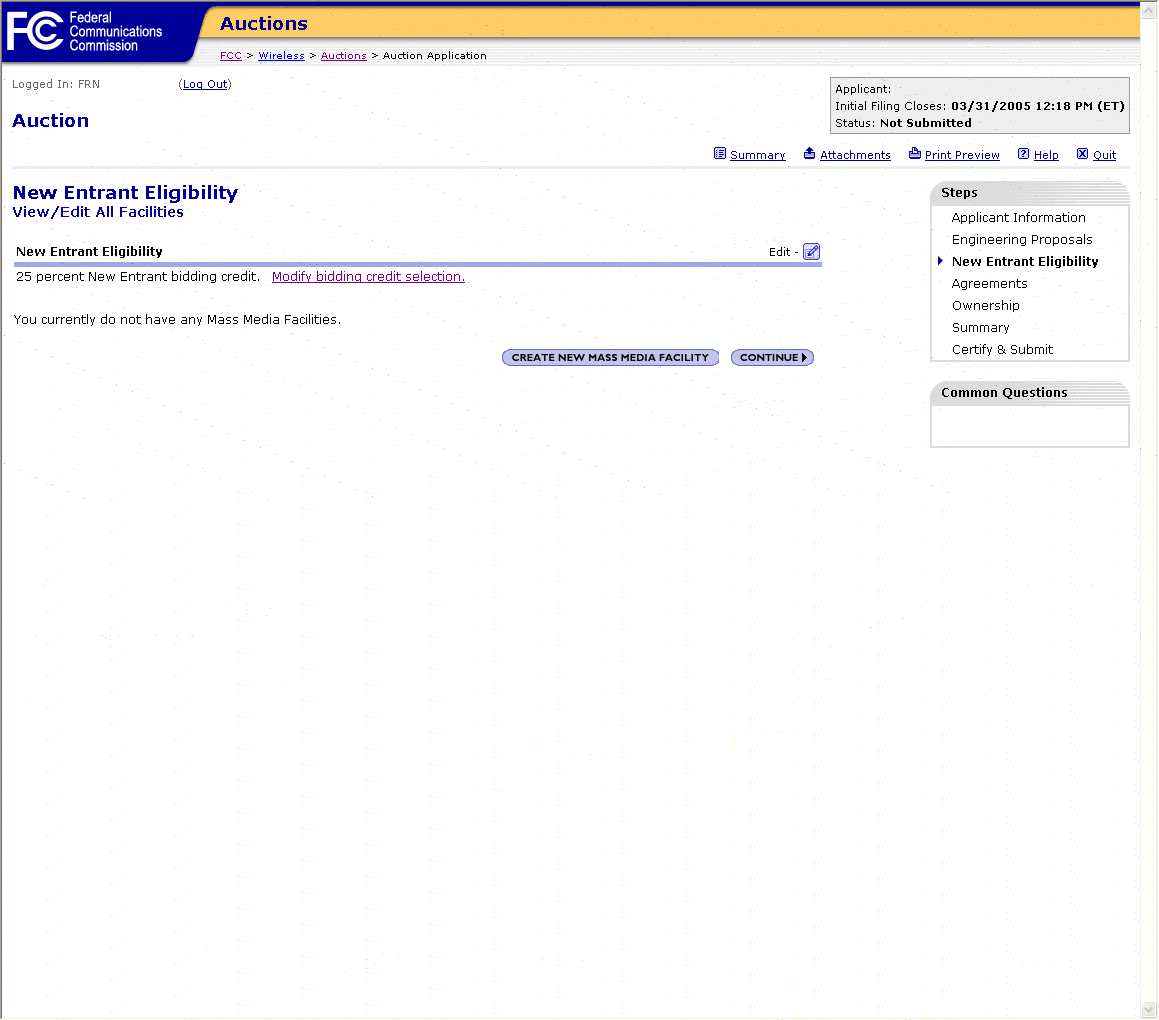The width and height of the screenshot is (1159, 1020).
Task: Click Modify bidding credit selection link
Action: pyautogui.click(x=368, y=276)
